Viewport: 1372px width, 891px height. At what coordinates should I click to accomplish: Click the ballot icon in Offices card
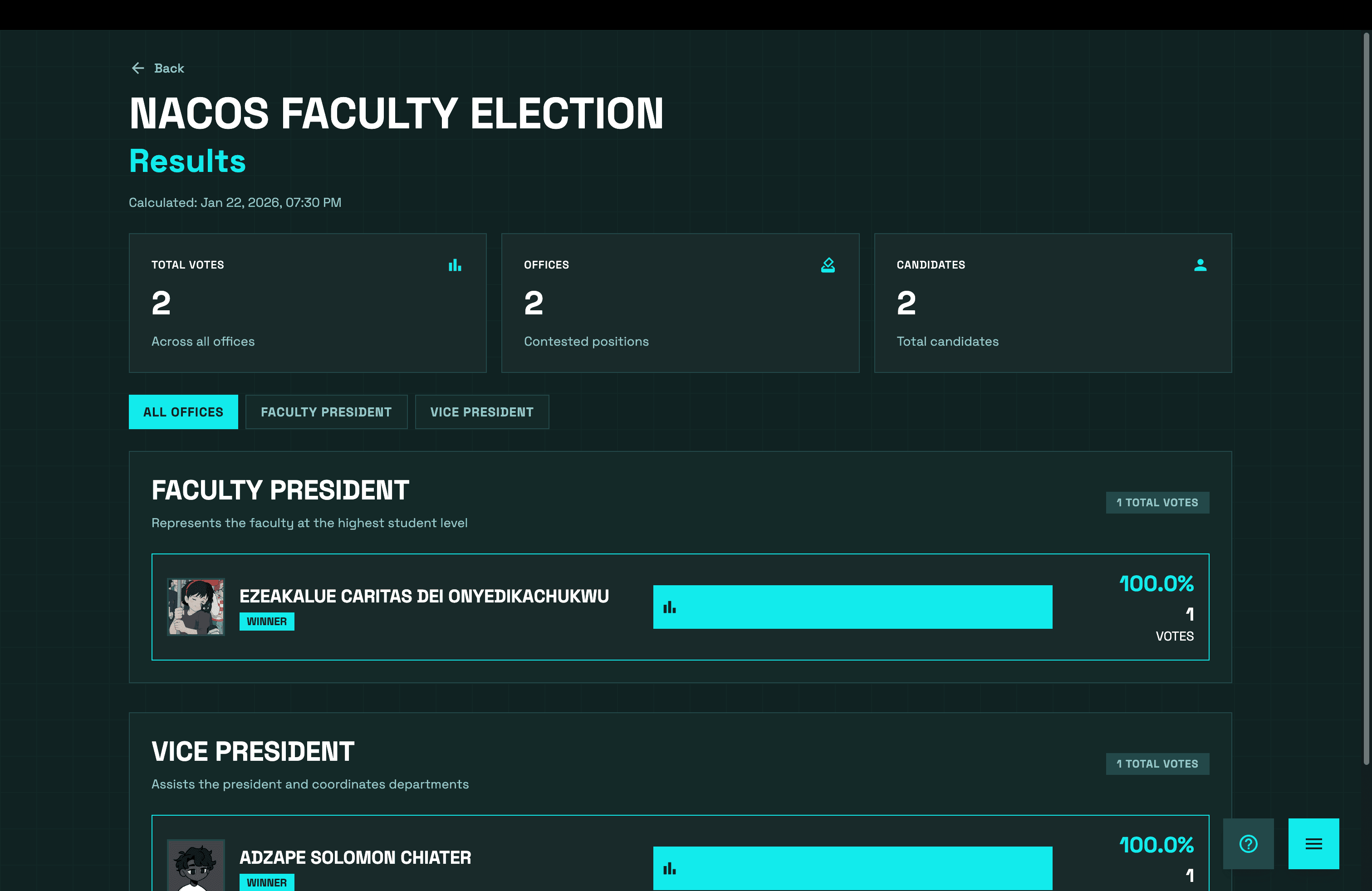(x=828, y=265)
